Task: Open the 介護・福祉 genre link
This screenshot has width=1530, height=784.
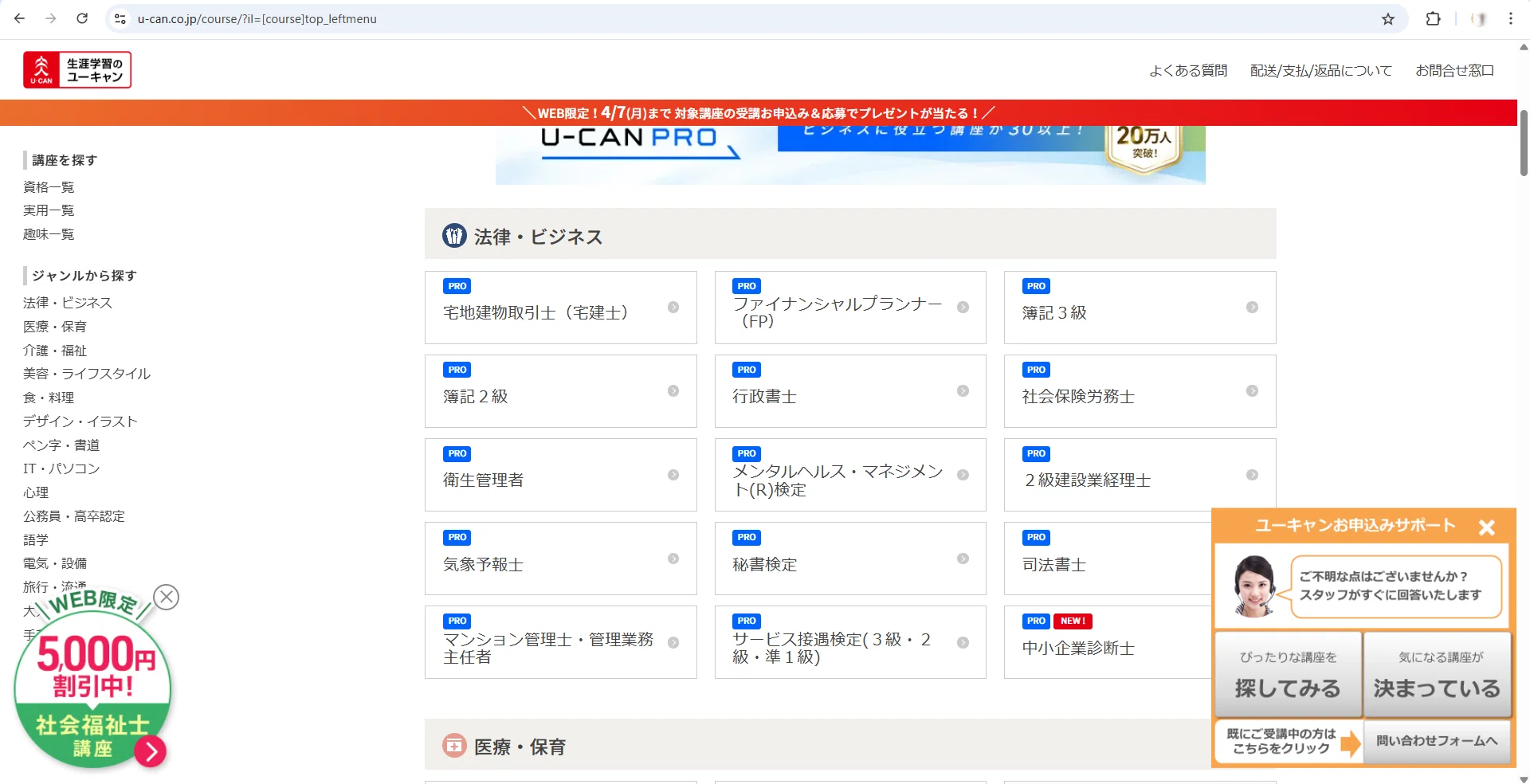Action: [x=55, y=351]
